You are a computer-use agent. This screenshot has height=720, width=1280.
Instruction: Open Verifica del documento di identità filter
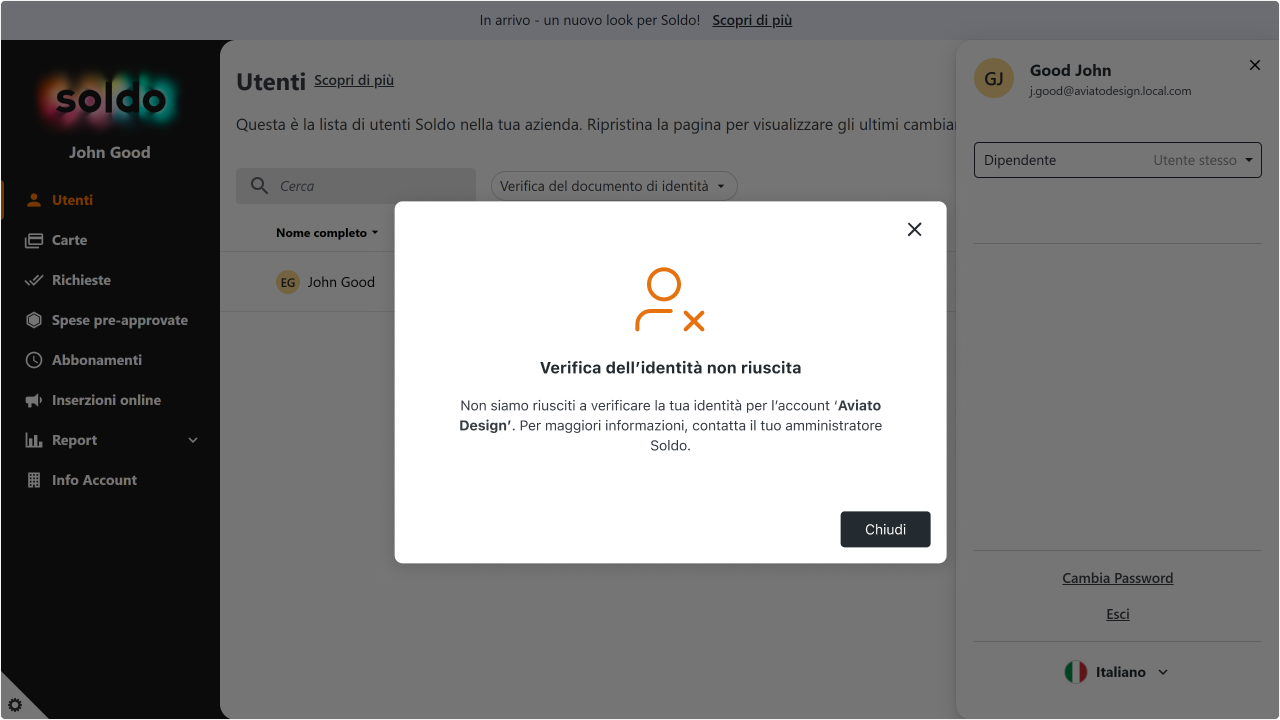[614, 186]
